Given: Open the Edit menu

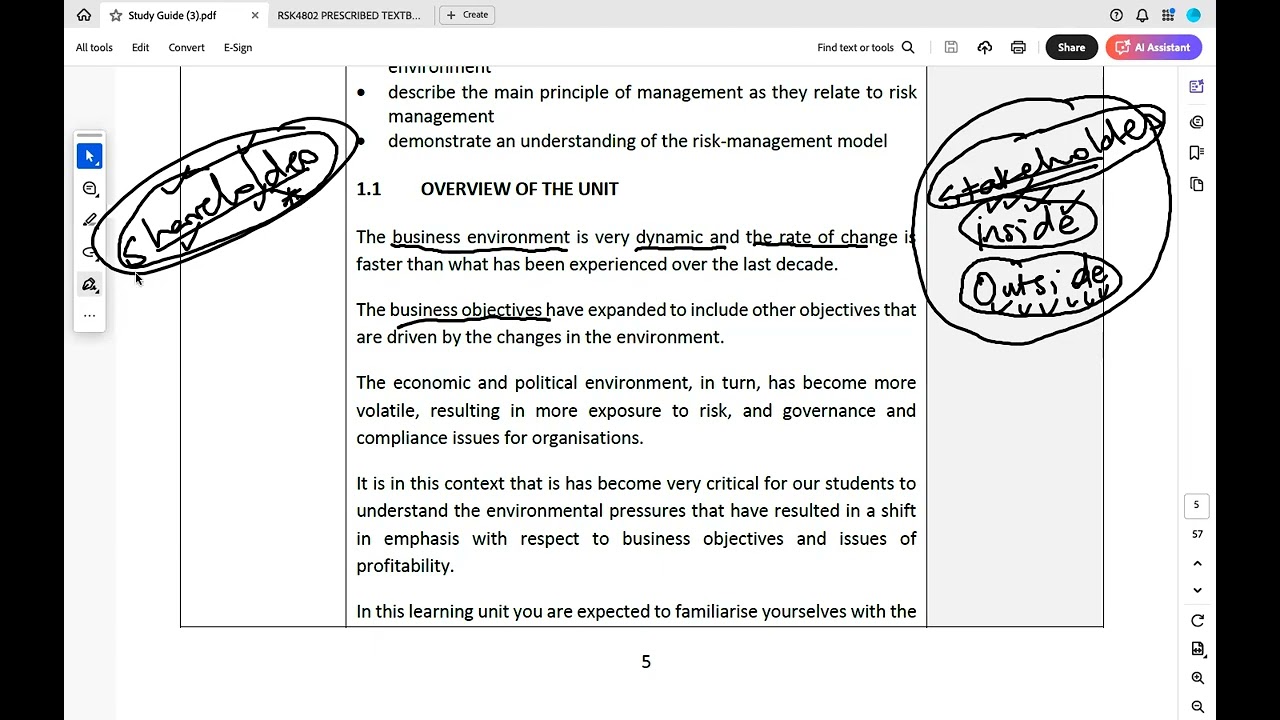Looking at the screenshot, I should pyautogui.click(x=140, y=47).
